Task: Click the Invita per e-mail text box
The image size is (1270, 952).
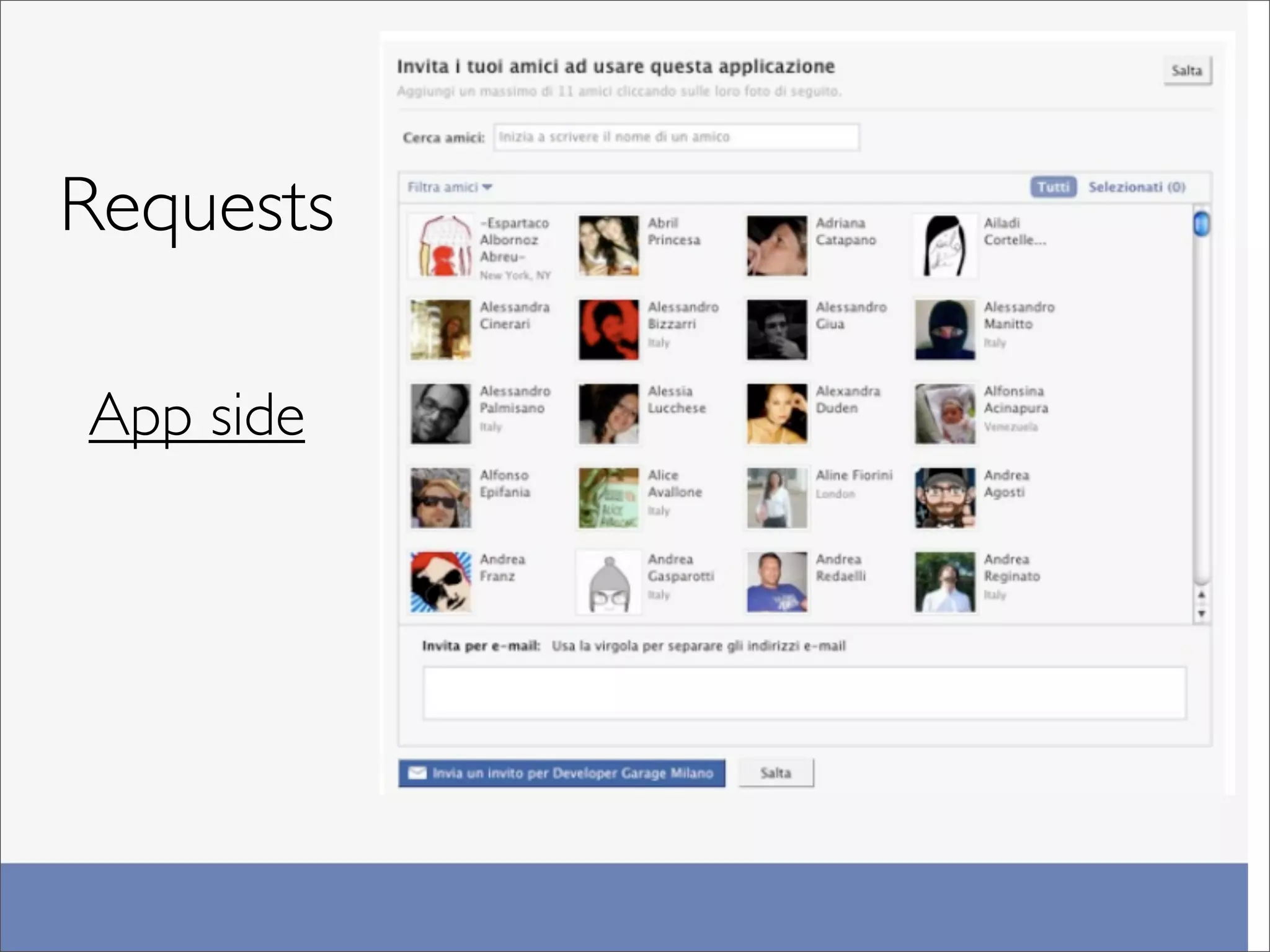Action: click(x=804, y=693)
